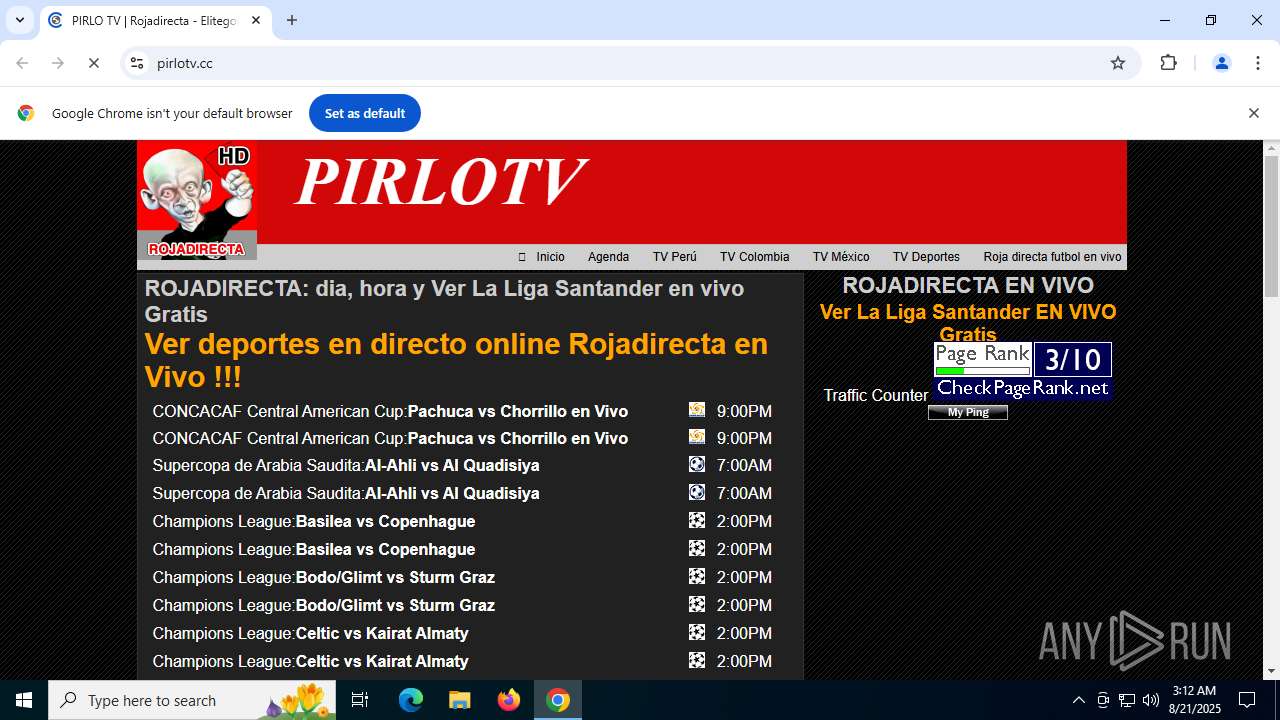Open the Chrome profile avatar
The height and width of the screenshot is (720, 1280).
click(x=1222, y=63)
